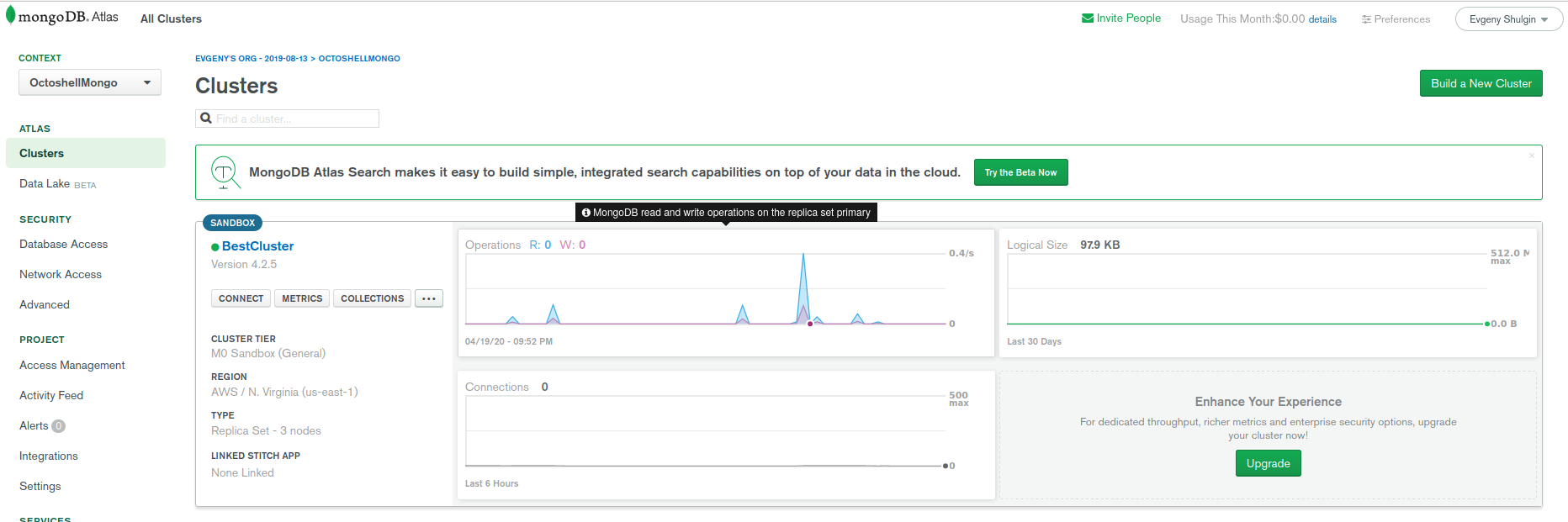This screenshot has width=1568, height=522.
Task: Open the Activity Feed
Action: tap(51, 395)
